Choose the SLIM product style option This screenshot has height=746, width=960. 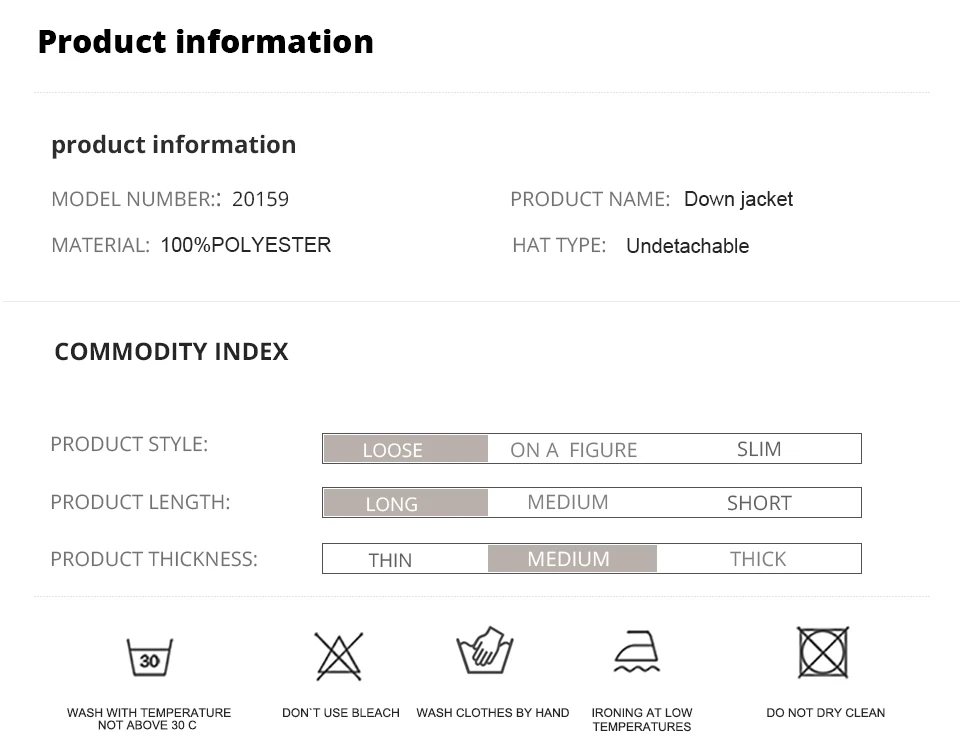click(x=759, y=449)
